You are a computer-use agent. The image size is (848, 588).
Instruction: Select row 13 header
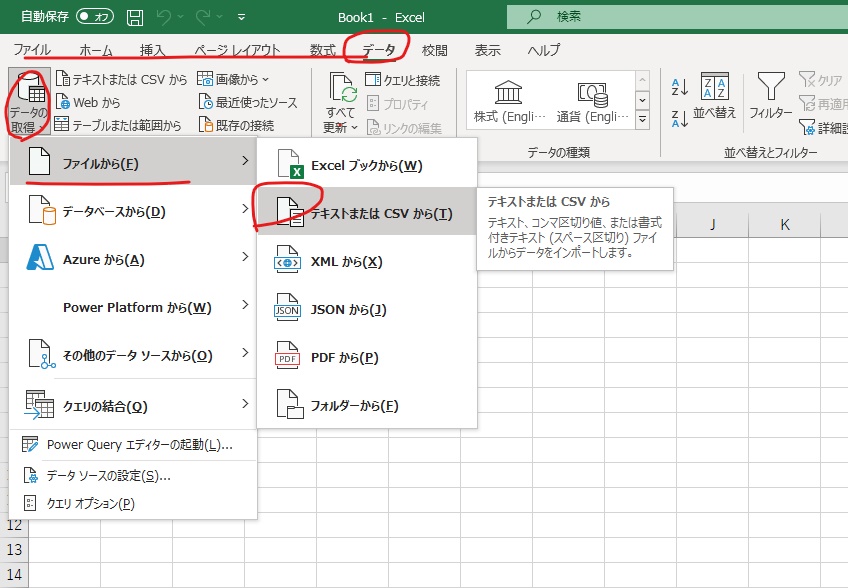[x=14, y=550]
